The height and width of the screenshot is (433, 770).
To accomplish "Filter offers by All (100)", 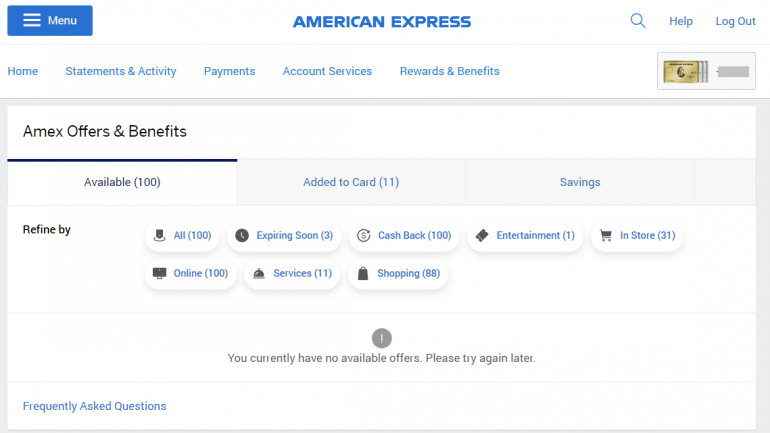I will click(x=182, y=236).
